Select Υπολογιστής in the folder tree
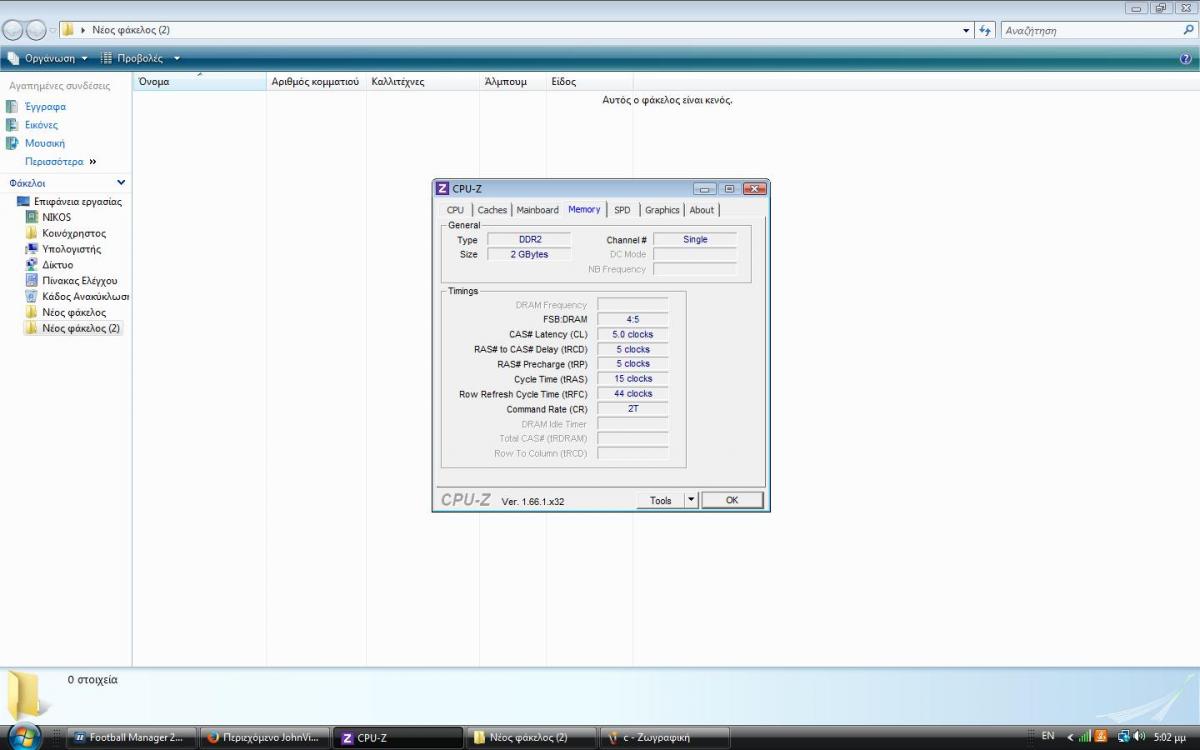Viewport: 1200px width, 750px height. [71, 249]
